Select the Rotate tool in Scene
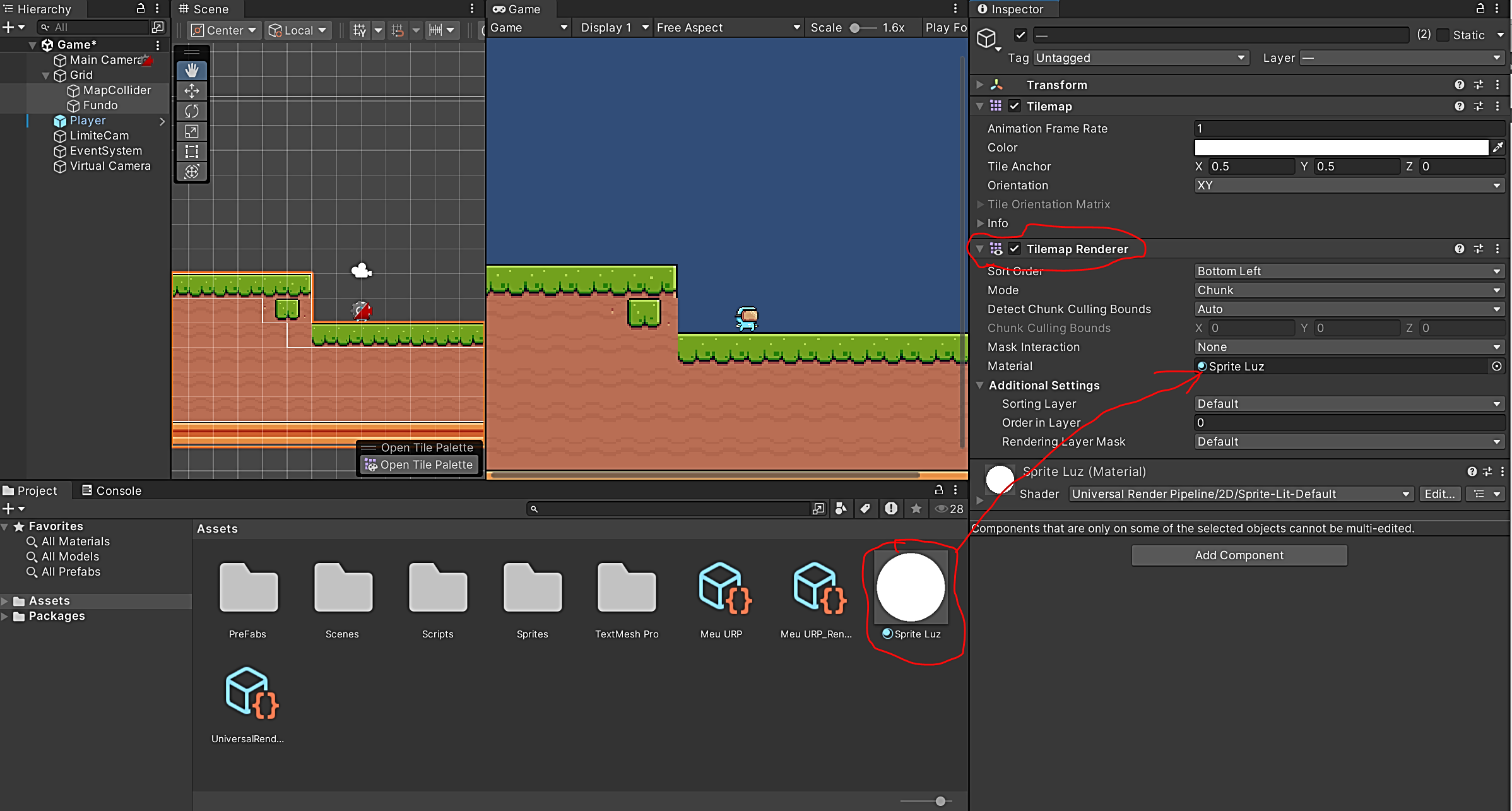1512x811 pixels. (x=192, y=111)
